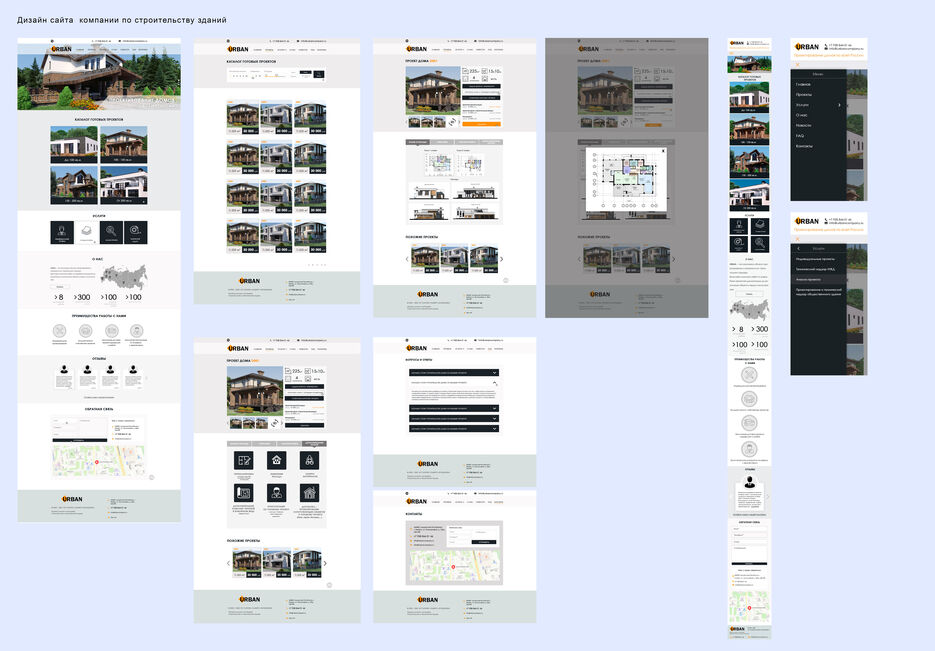The height and width of the screenshot is (651, 935).
Task: Select Контакты in the mobile main menu
Action: click(804, 146)
